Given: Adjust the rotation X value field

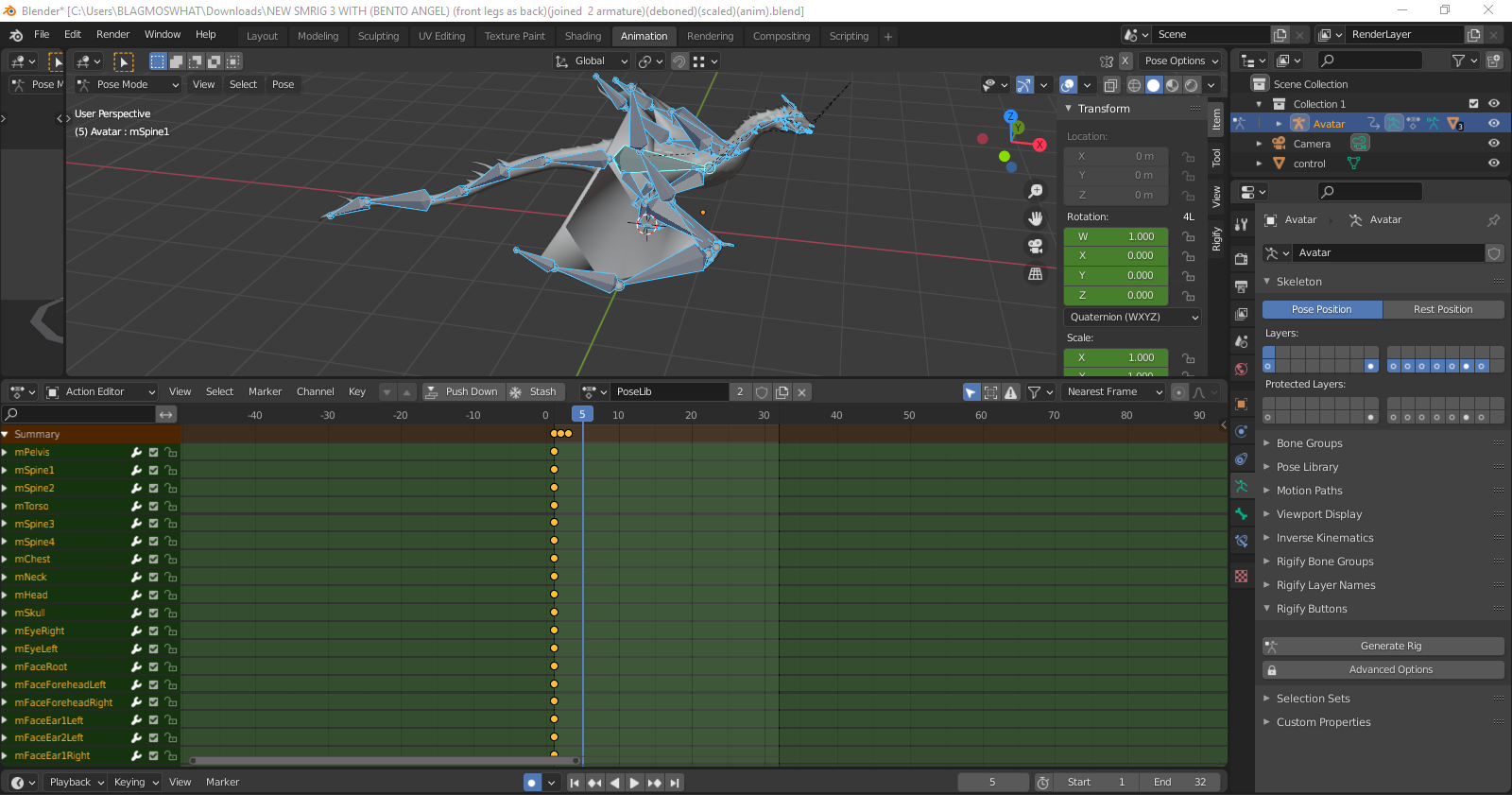Looking at the screenshot, I should [x=1116, y=256].
